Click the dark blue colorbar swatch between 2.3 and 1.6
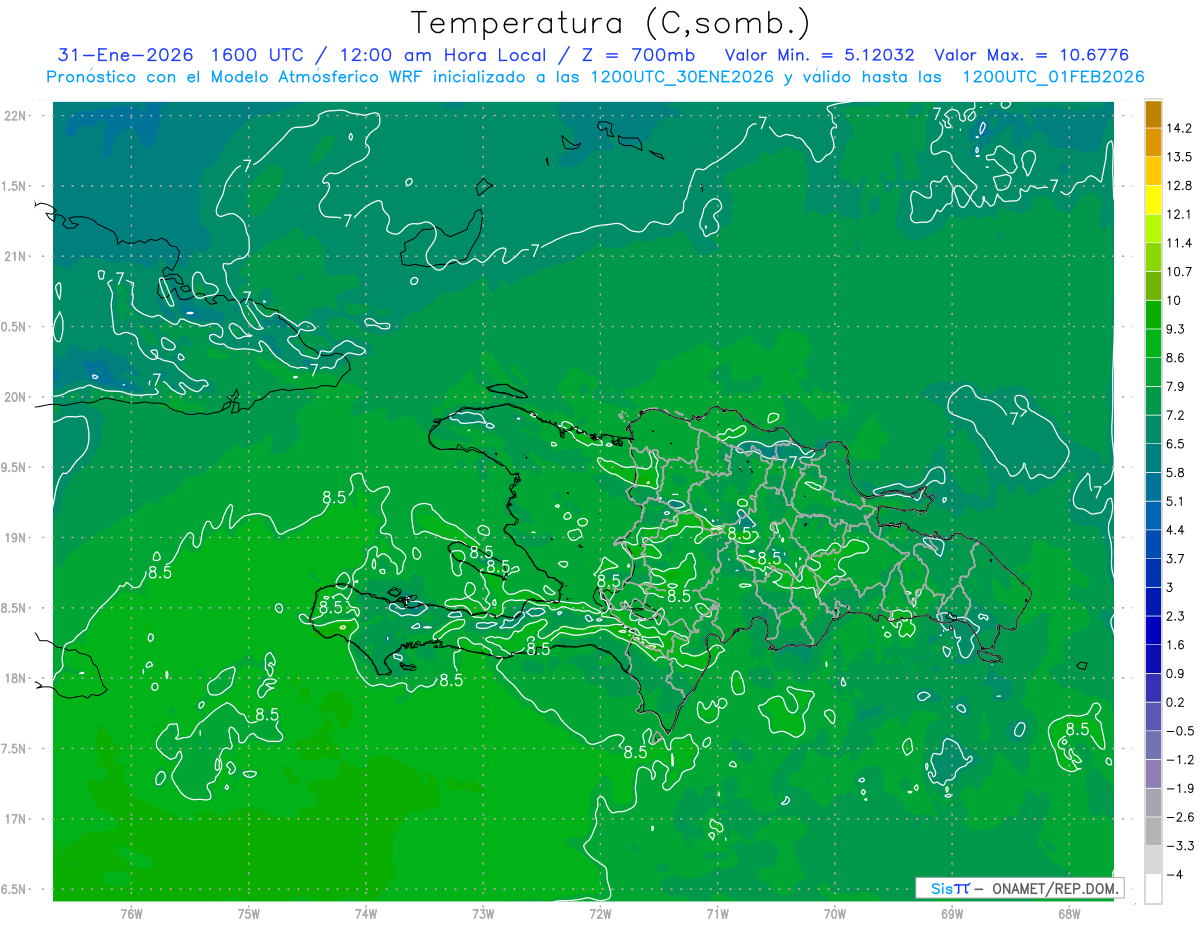The height and width of the screenshot is (927, 1200). tap(1153, 631)
